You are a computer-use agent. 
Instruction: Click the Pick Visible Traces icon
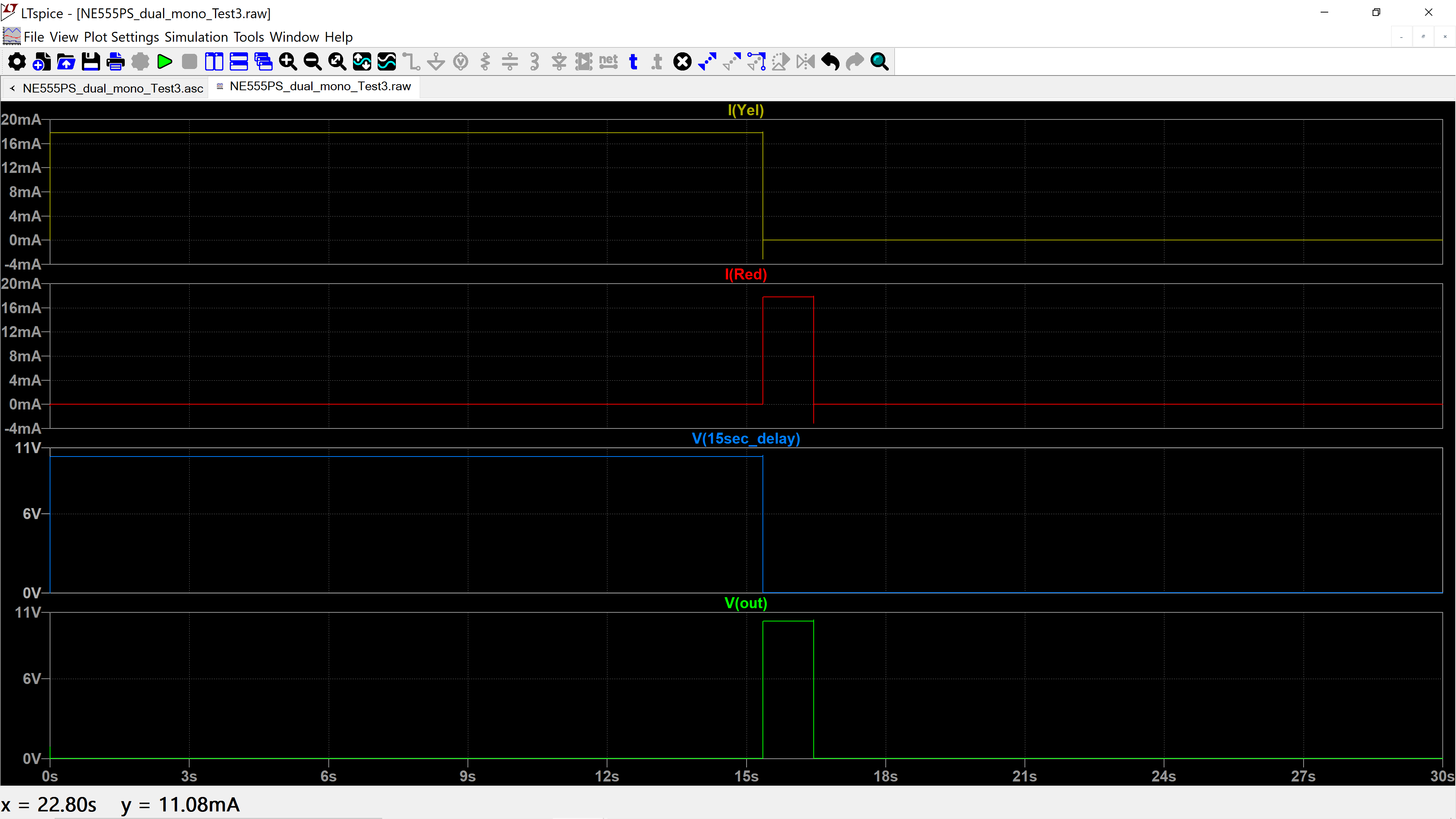pyautogui.click(x=387, y=61)
